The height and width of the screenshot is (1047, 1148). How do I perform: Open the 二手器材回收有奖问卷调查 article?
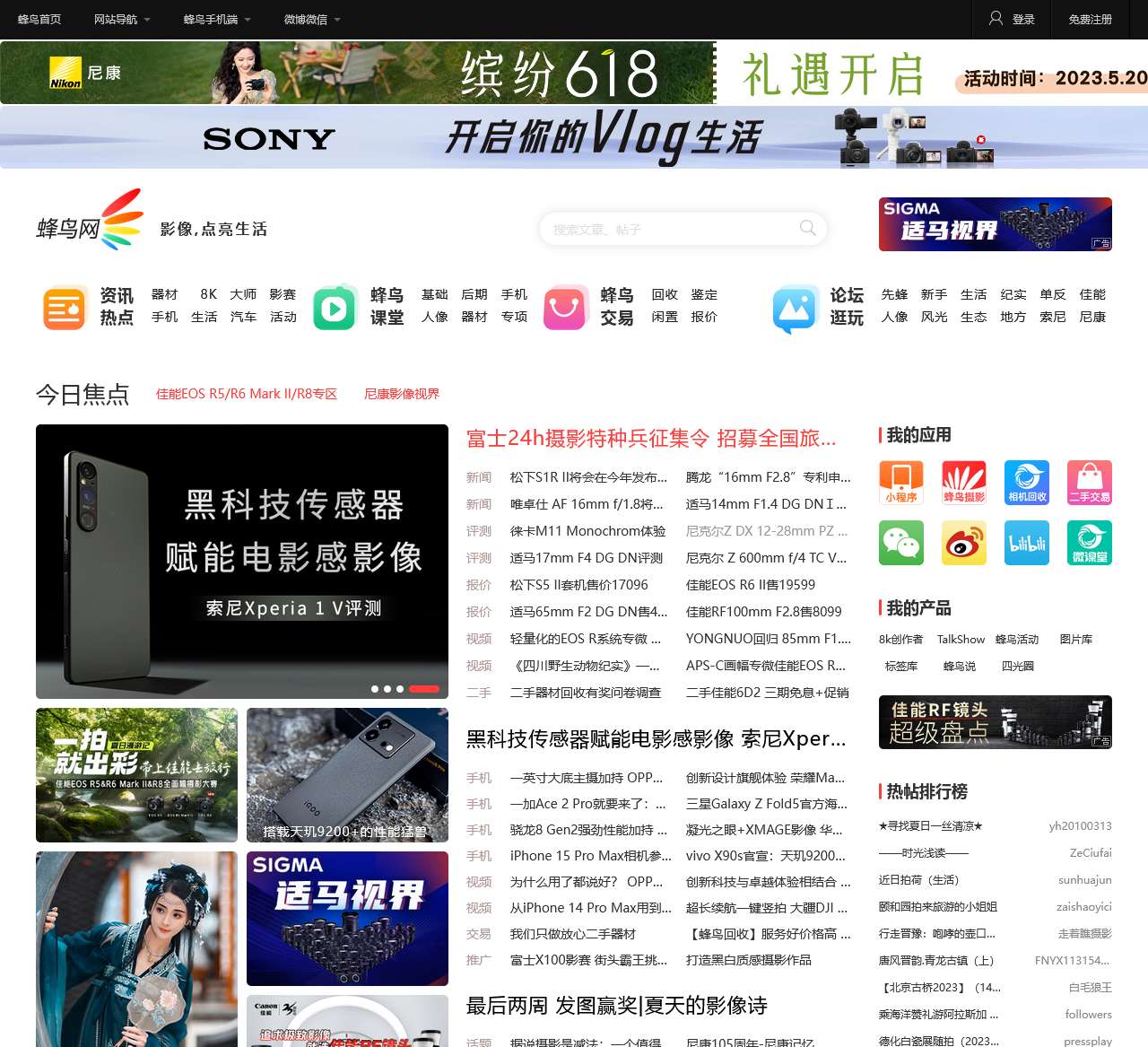point(585,693)
